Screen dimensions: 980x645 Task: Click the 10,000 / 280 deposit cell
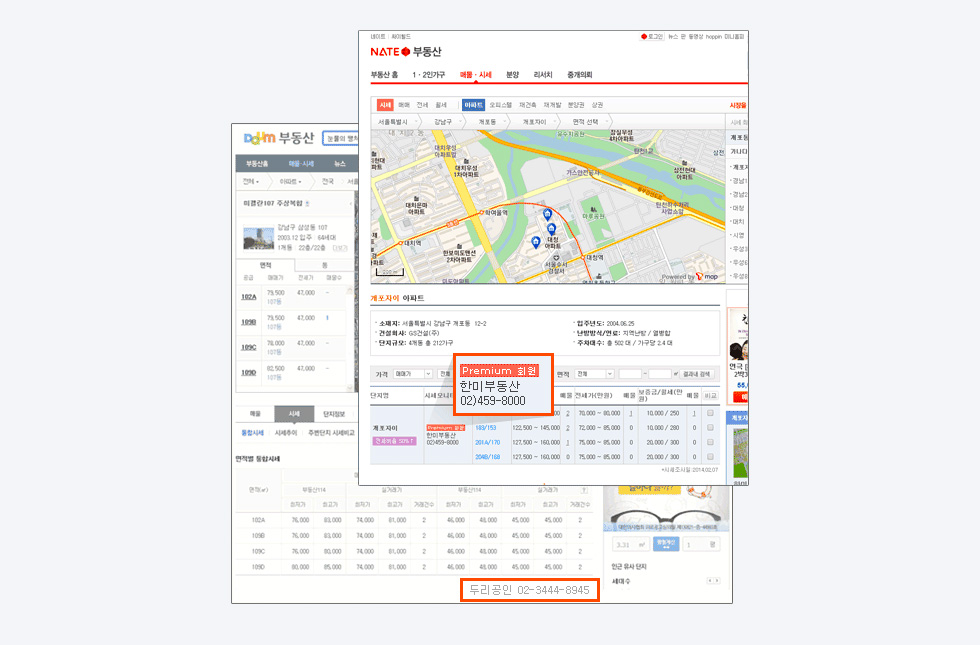click(x=662, y=428)
